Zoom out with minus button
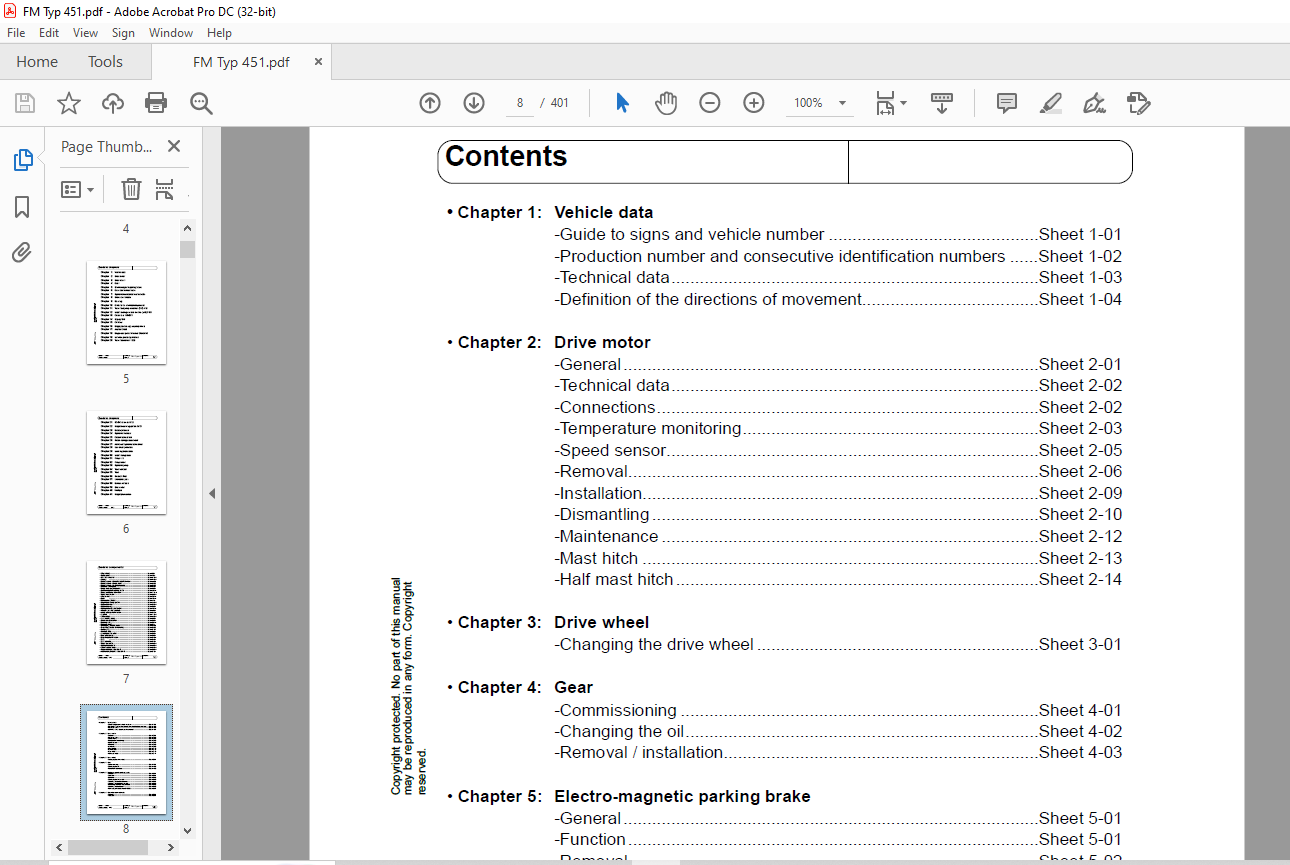 click(710, 103)
